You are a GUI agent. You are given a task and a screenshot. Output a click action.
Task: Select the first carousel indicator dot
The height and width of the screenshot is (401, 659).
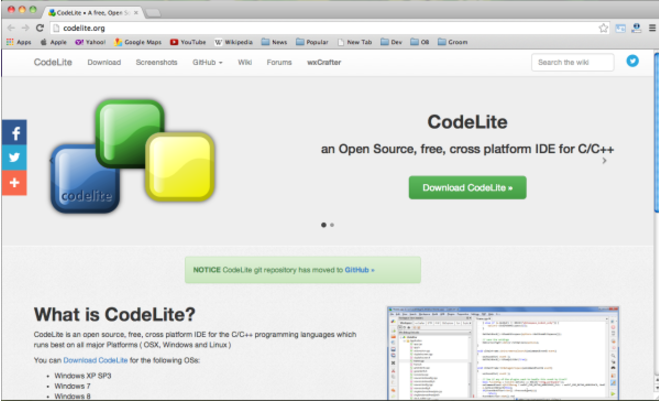pos(324,225)
